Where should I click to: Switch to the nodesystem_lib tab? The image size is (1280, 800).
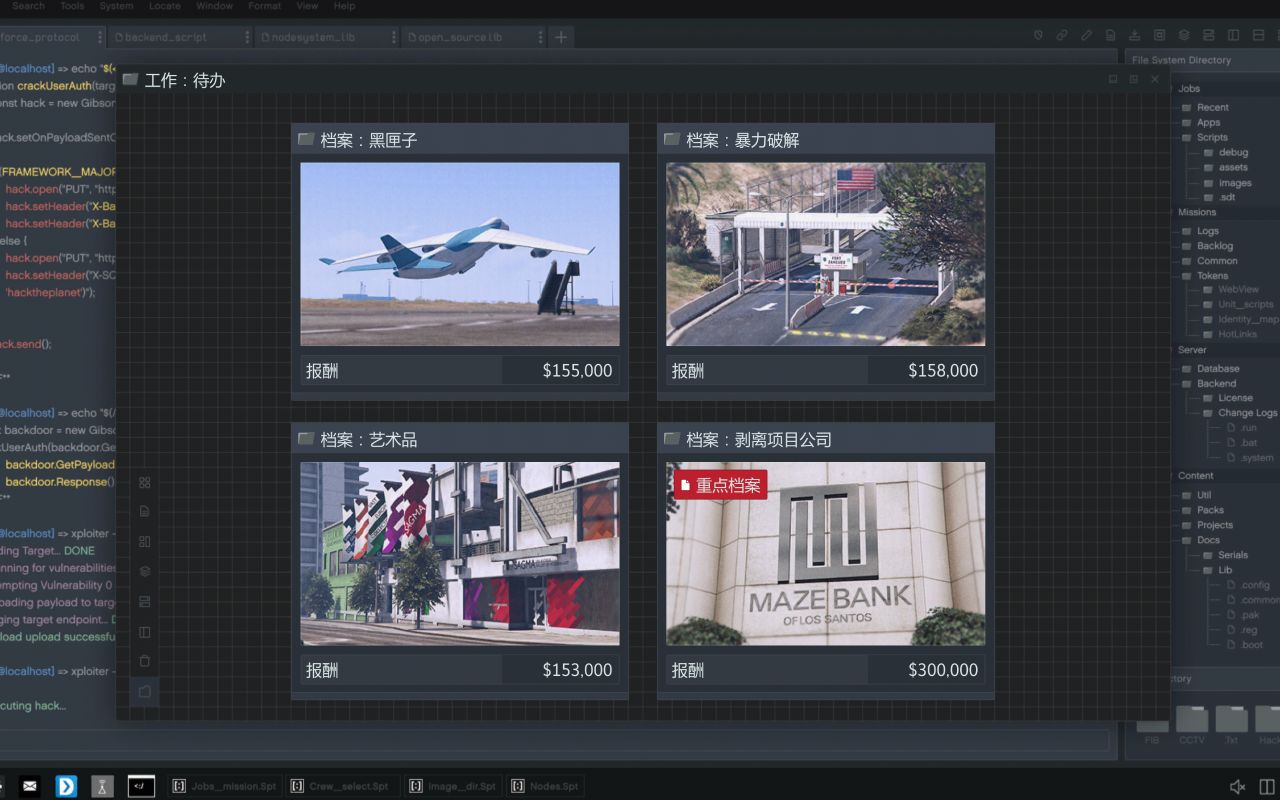pos(327,37)
